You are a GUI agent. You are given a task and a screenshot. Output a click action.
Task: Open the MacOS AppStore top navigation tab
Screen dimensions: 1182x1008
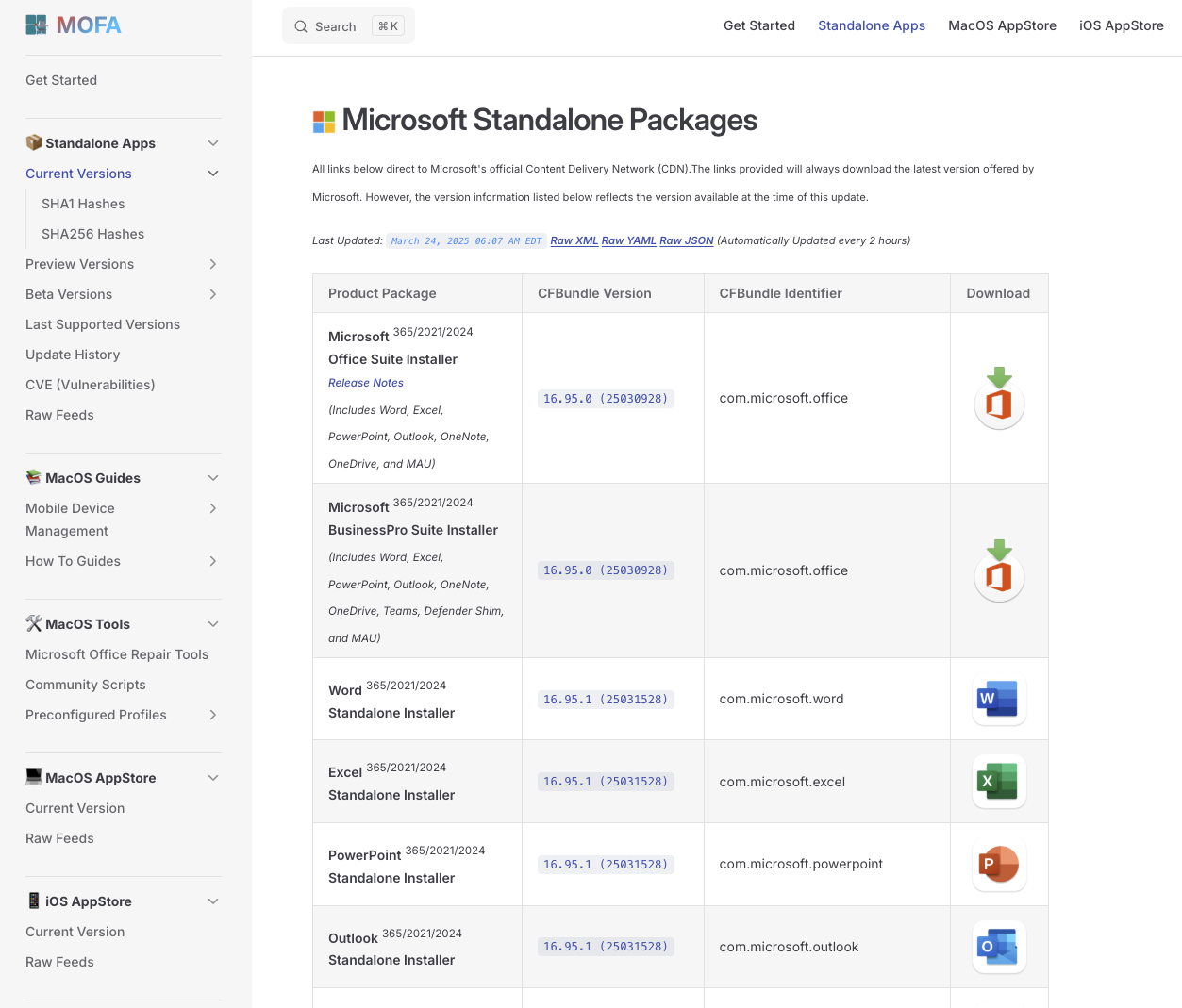pos(1002,25)
